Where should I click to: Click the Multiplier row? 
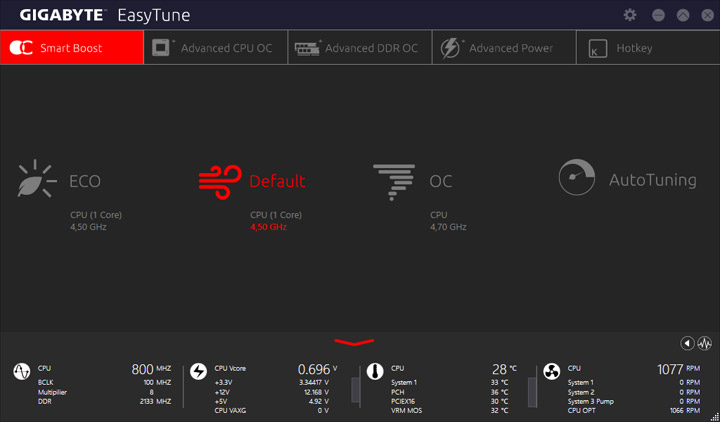[x=104, y=392]
